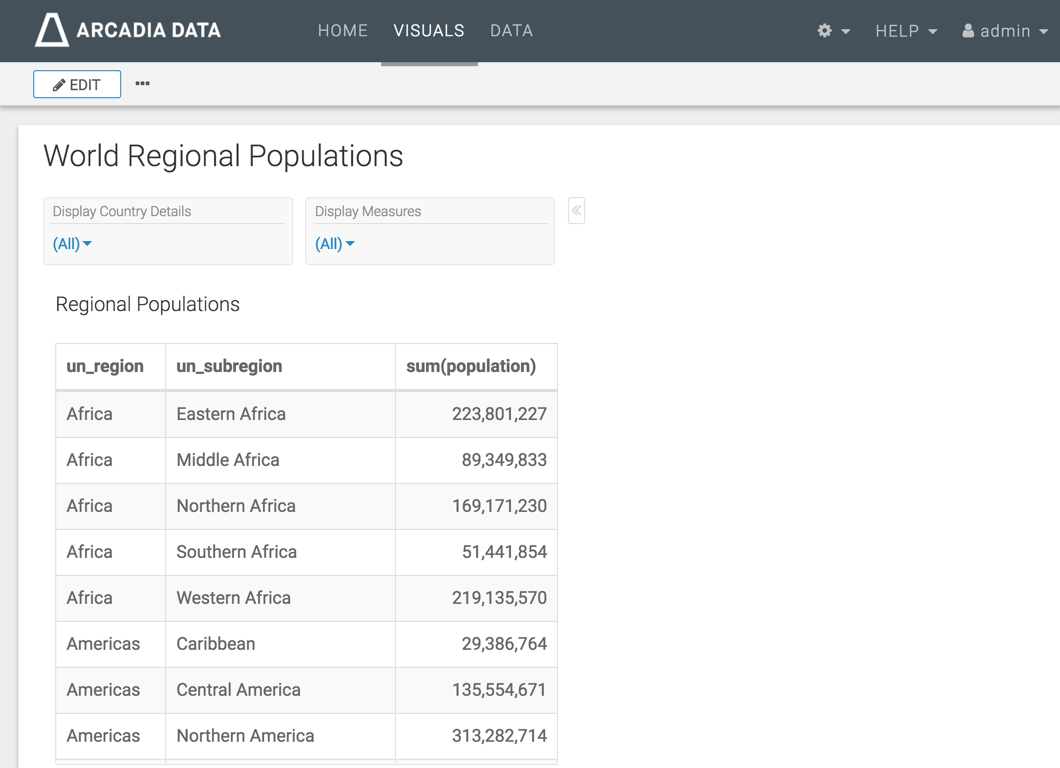Expand the Help dropdown menu
The image size is (1060, 768).
pos(906,31)
